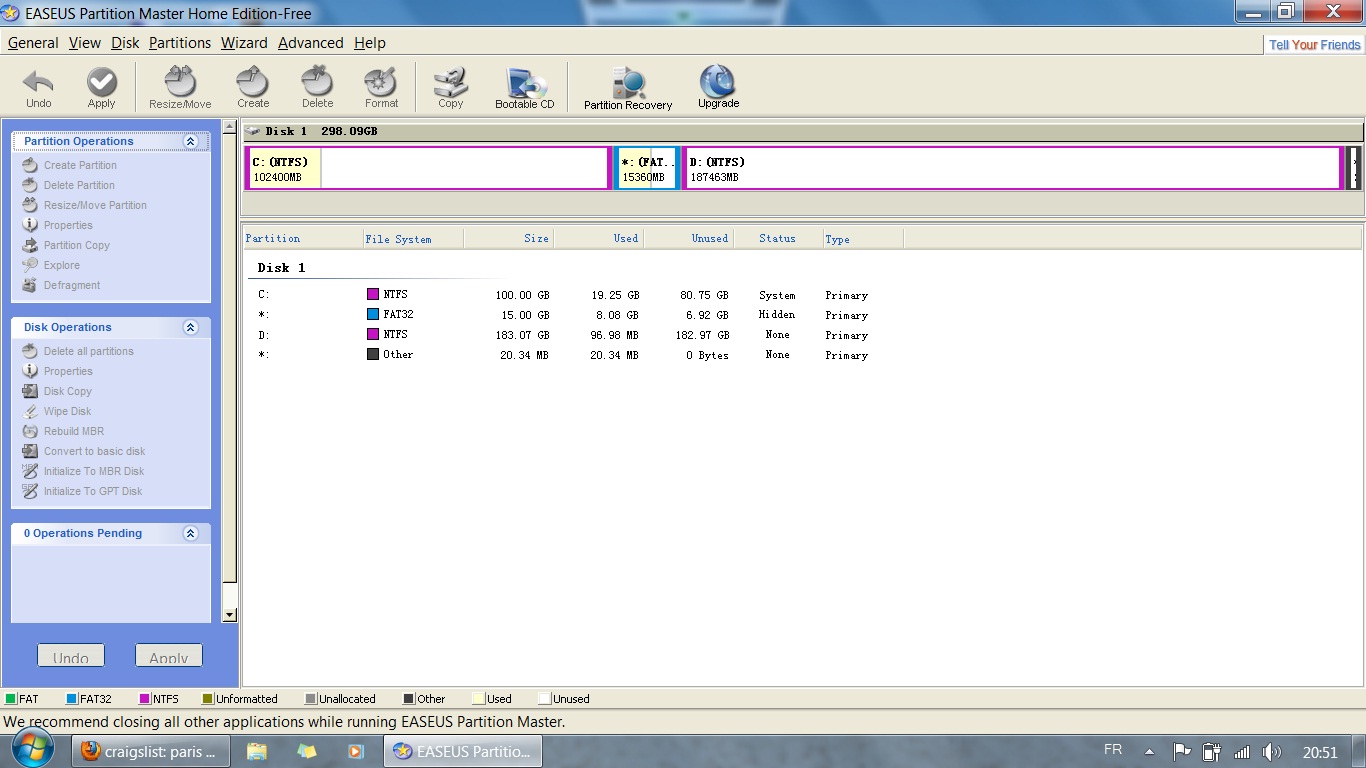Click the Format toolbar icon
This screenshot has width=1366, height=768.
point(381,87)
